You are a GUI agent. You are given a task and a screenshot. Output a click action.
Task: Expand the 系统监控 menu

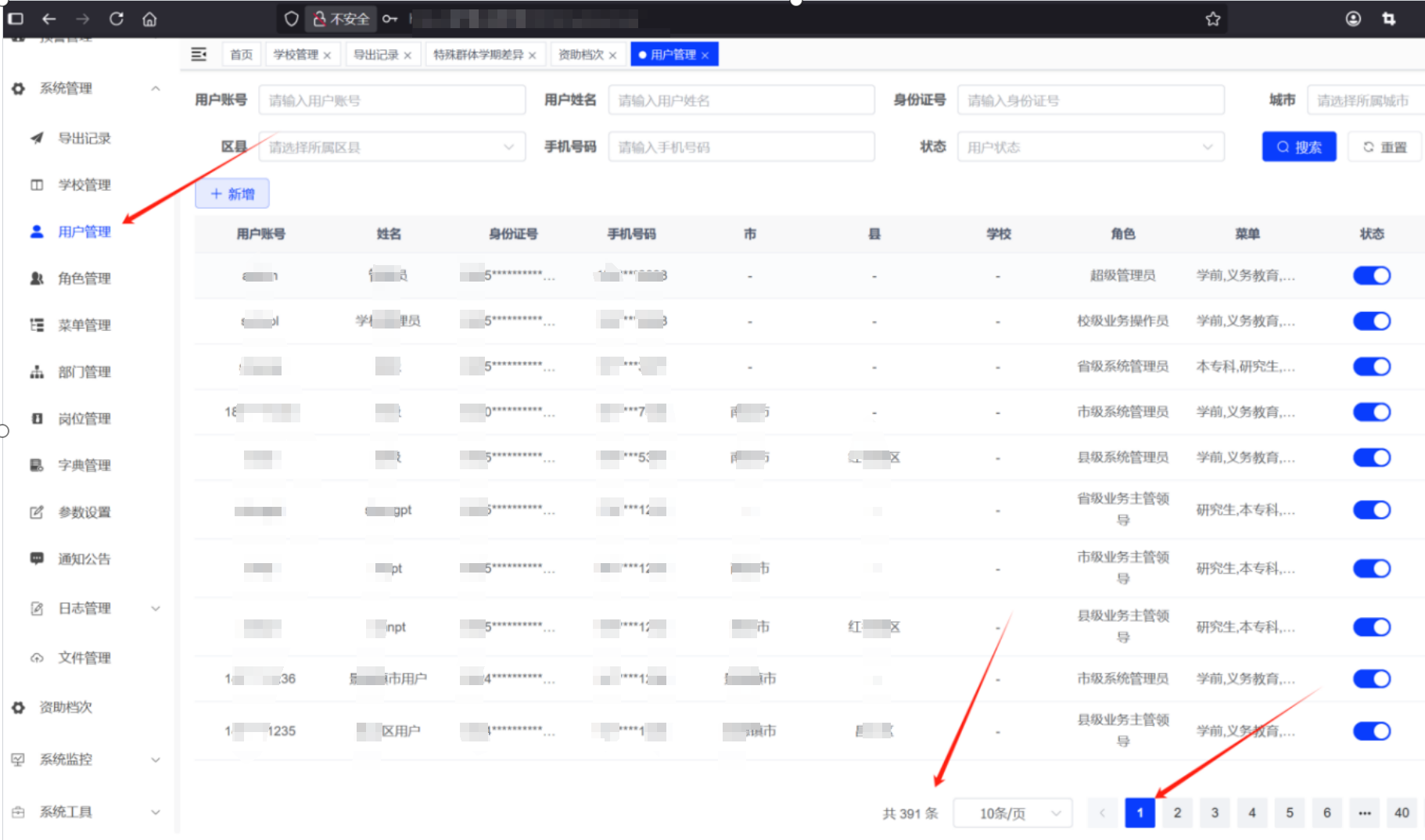coord(156,759)
